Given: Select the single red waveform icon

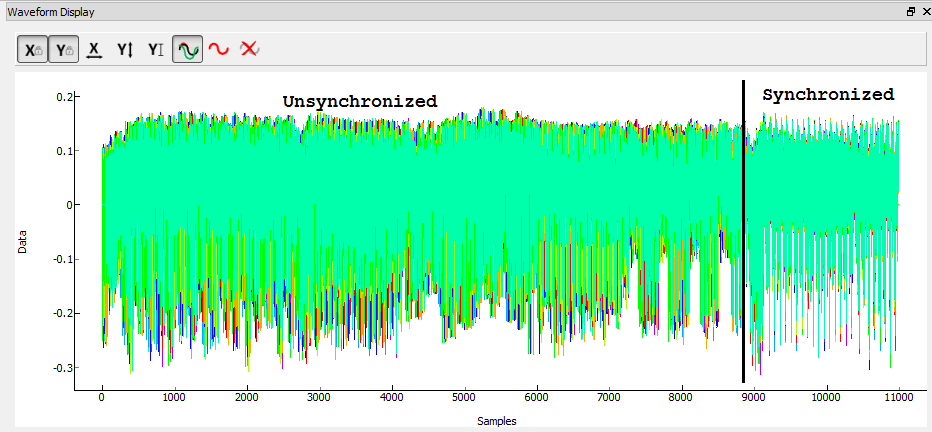Looking at the screenshot, I should coord(218,49).
